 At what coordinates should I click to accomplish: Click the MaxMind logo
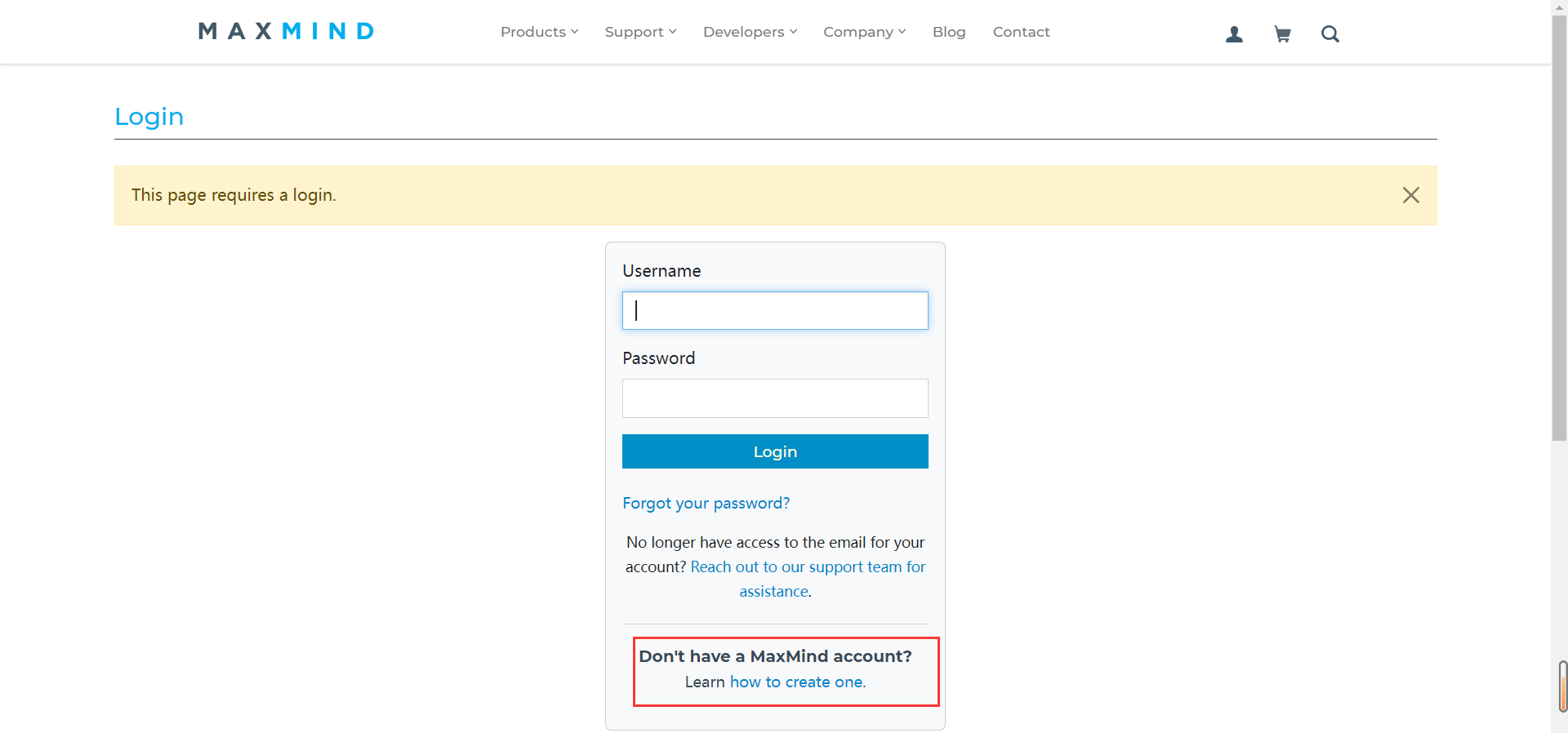[286, 31]
